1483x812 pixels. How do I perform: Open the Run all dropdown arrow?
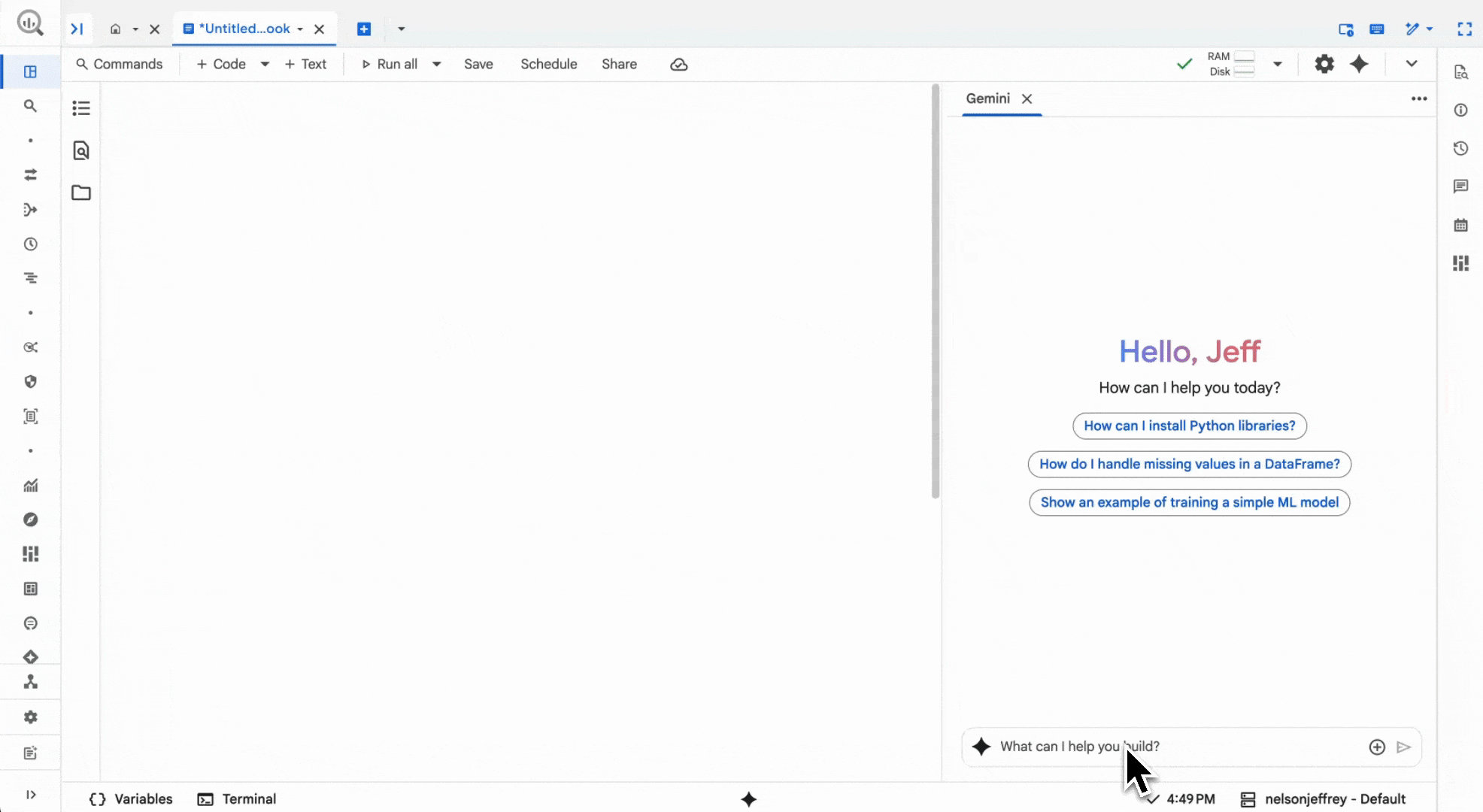click(x=436, y=65)
